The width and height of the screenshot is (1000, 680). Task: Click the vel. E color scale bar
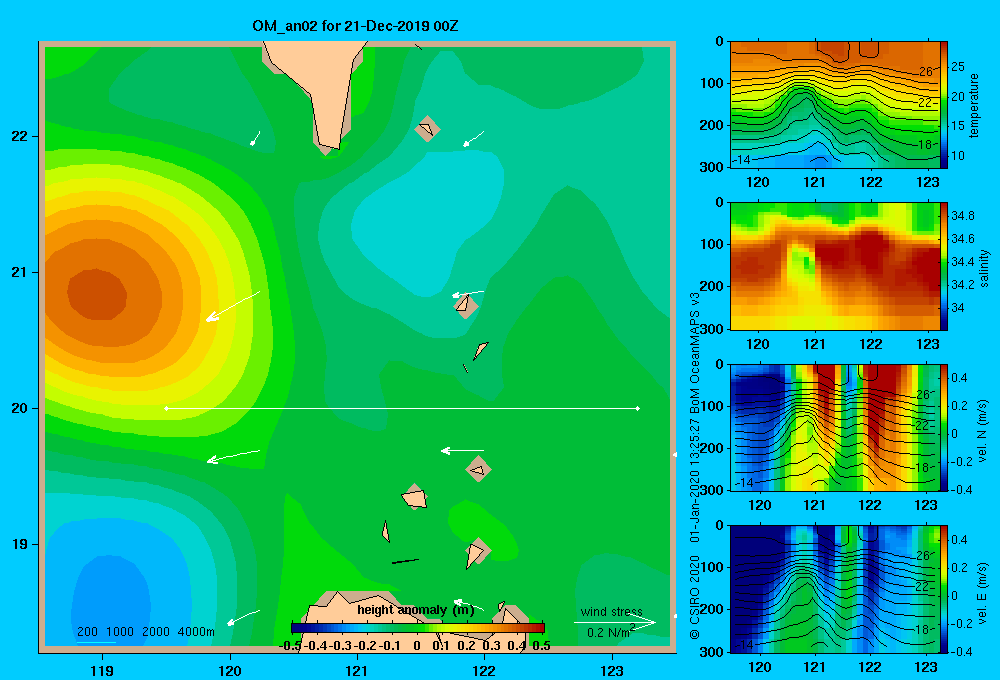944,589
